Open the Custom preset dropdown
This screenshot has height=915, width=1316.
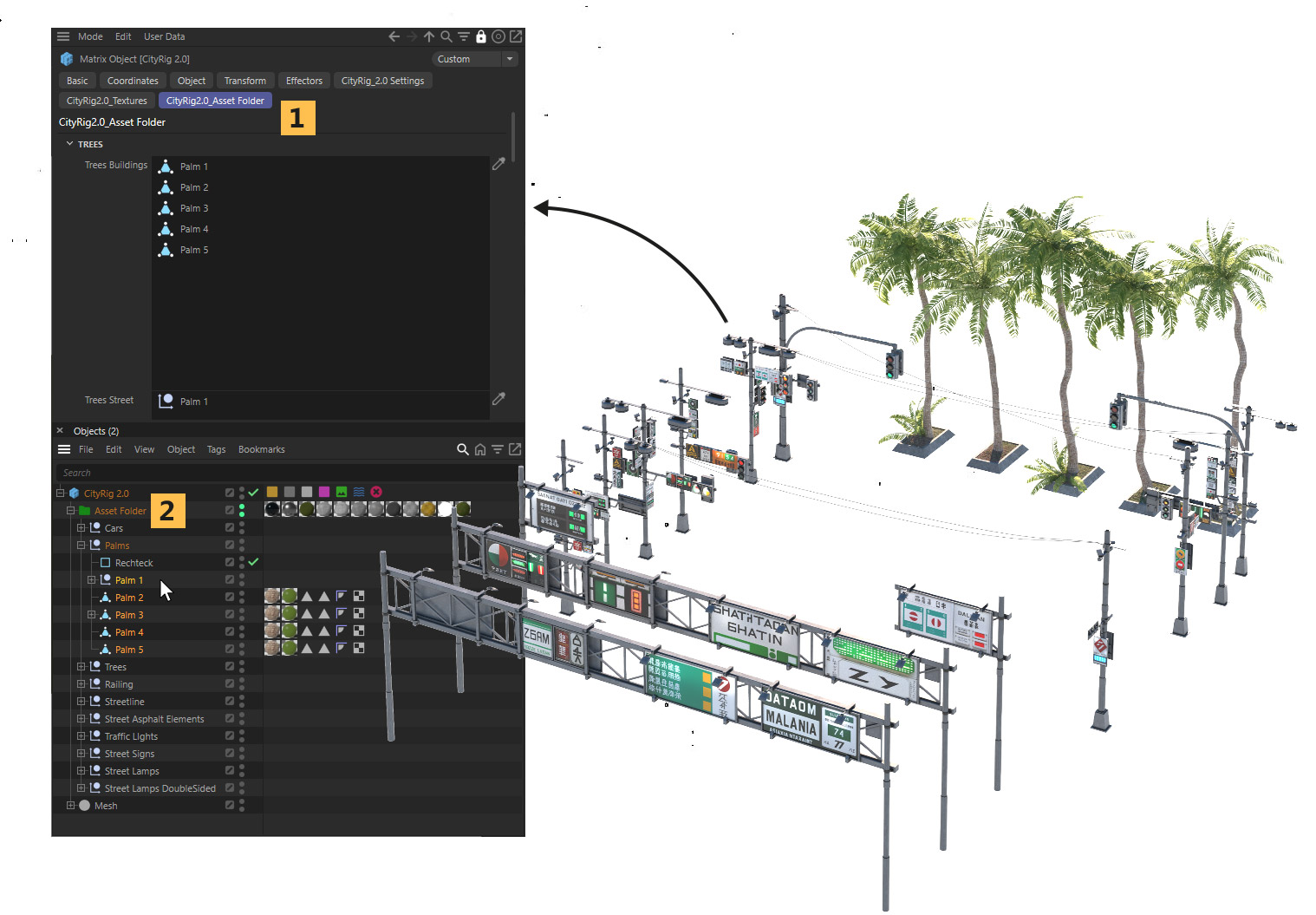click(510, 59)
